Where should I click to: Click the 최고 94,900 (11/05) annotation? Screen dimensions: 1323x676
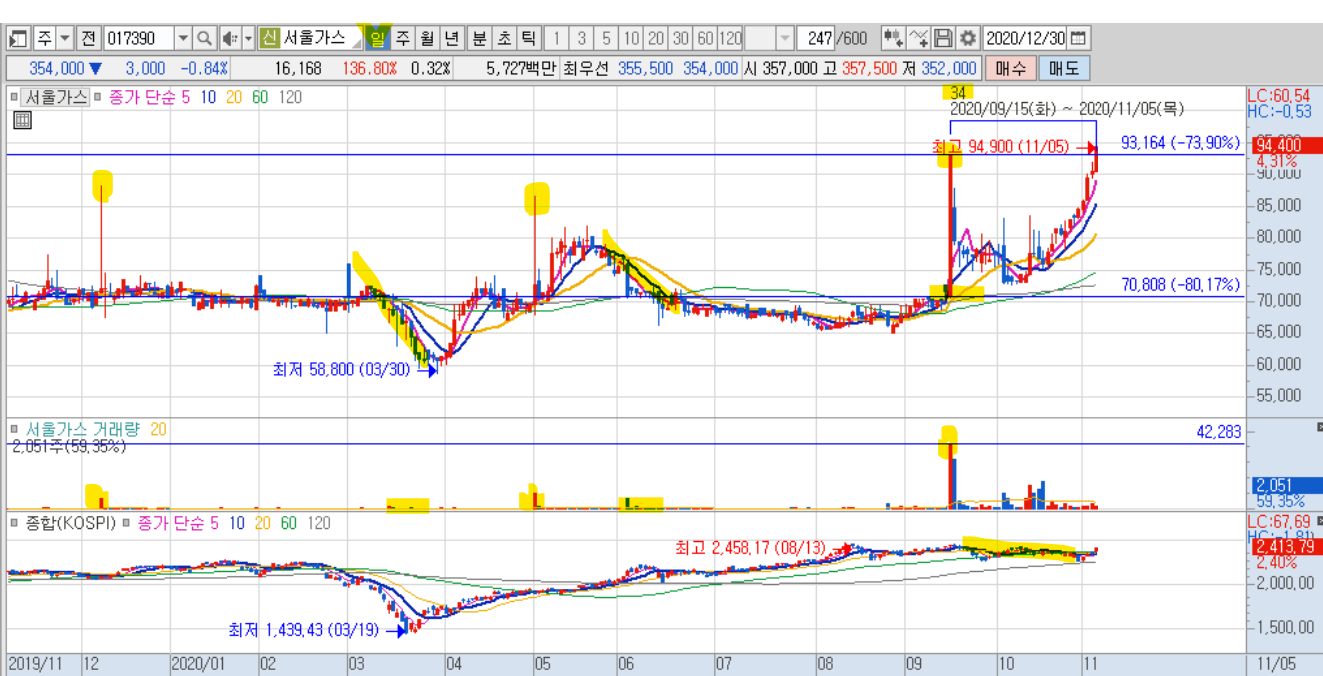click(1002, 147)
